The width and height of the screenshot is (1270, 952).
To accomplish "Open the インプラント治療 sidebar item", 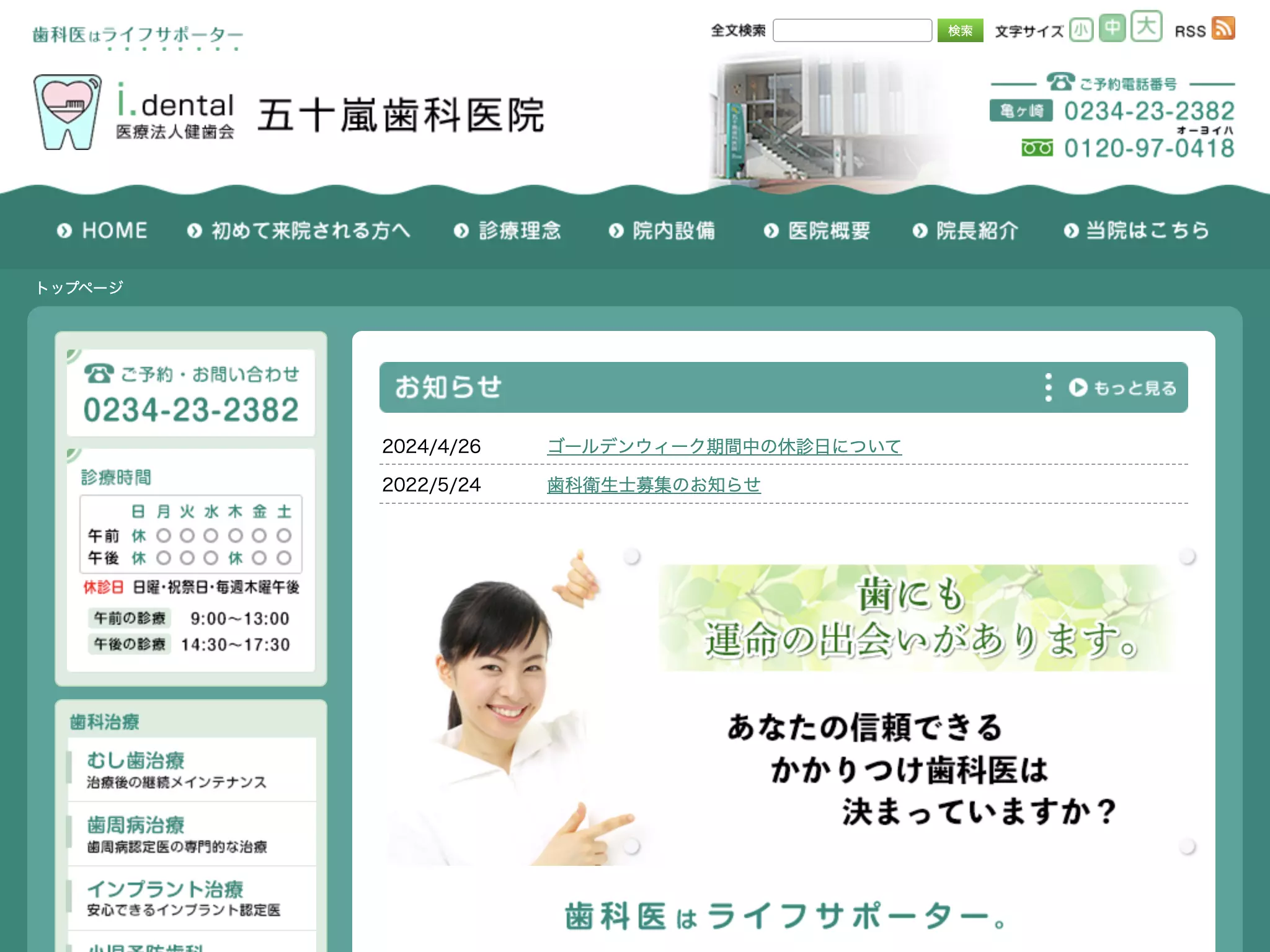I will click(191, 899).
